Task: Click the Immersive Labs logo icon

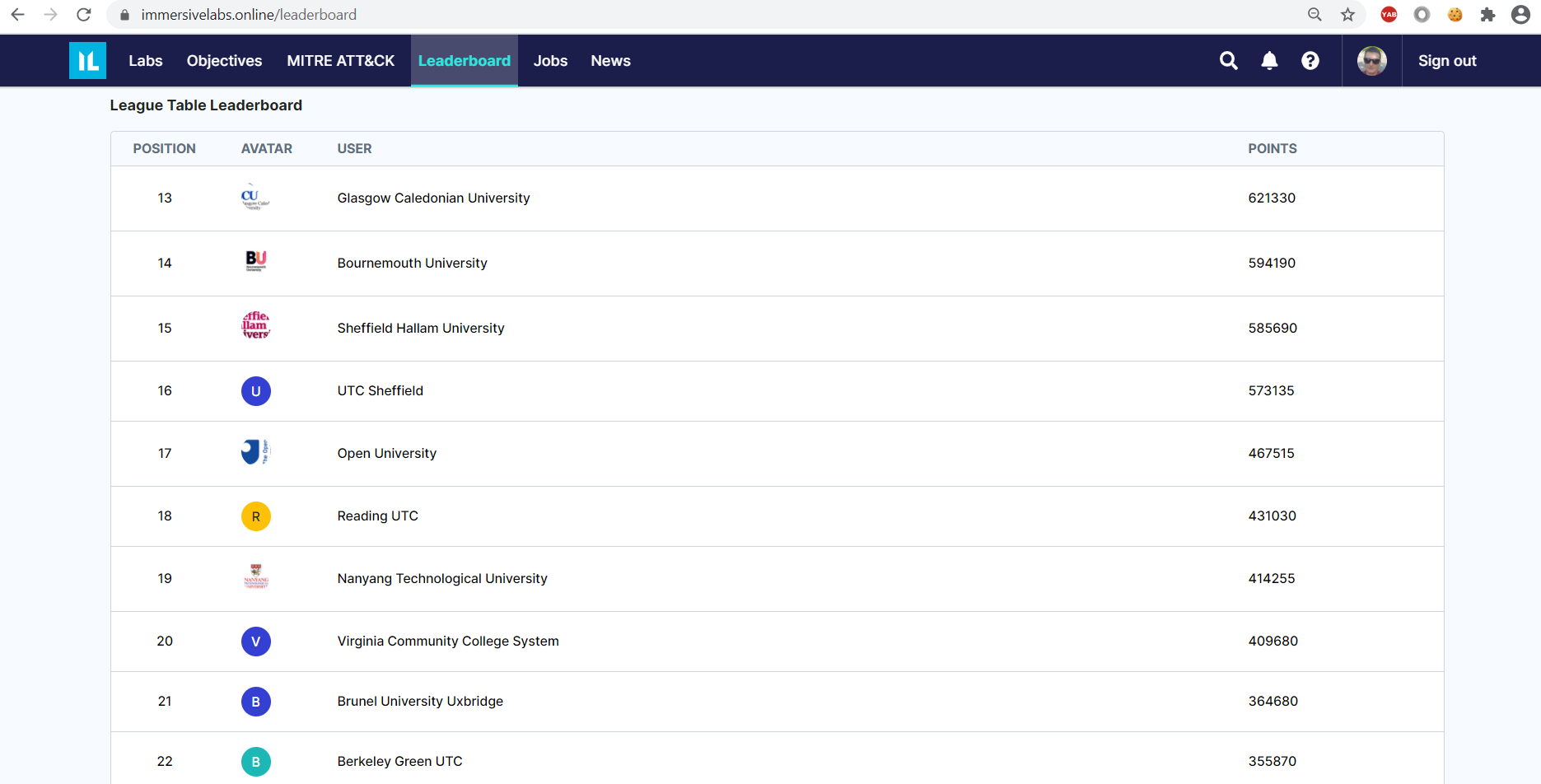Action: point(87,60)
